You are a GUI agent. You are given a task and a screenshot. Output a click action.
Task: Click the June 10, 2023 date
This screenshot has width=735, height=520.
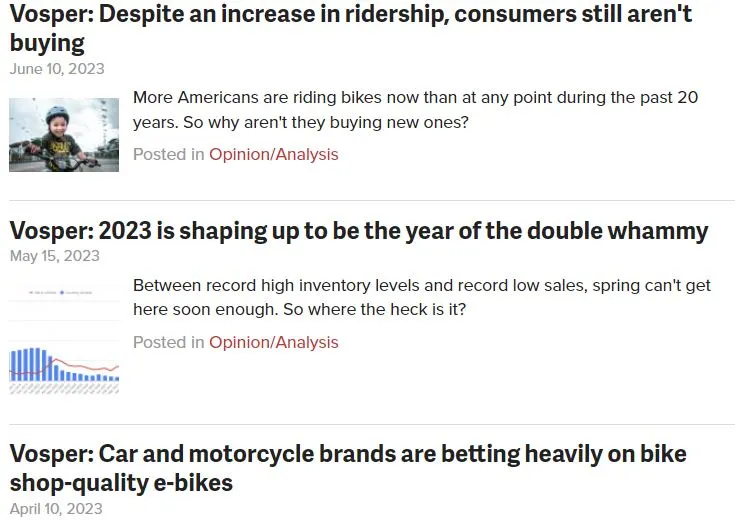tap(57, 69)
